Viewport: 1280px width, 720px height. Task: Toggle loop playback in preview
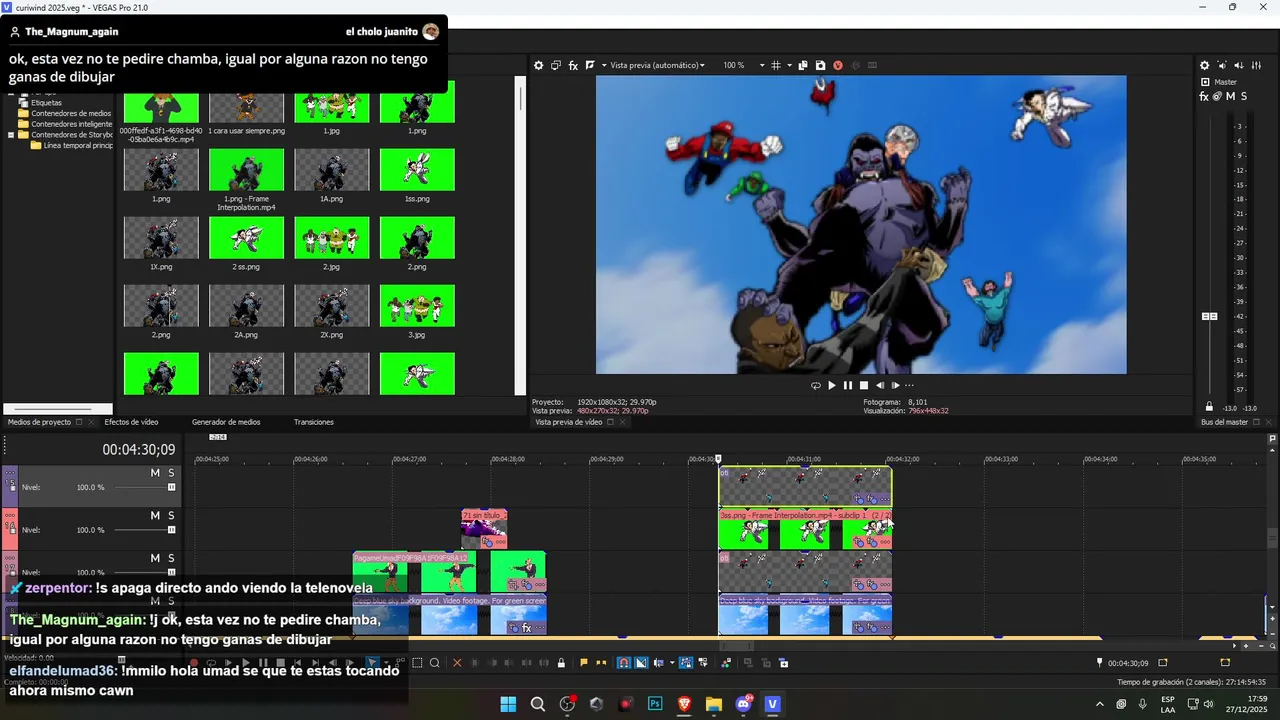pyautogui.click(x=815, y=386)
